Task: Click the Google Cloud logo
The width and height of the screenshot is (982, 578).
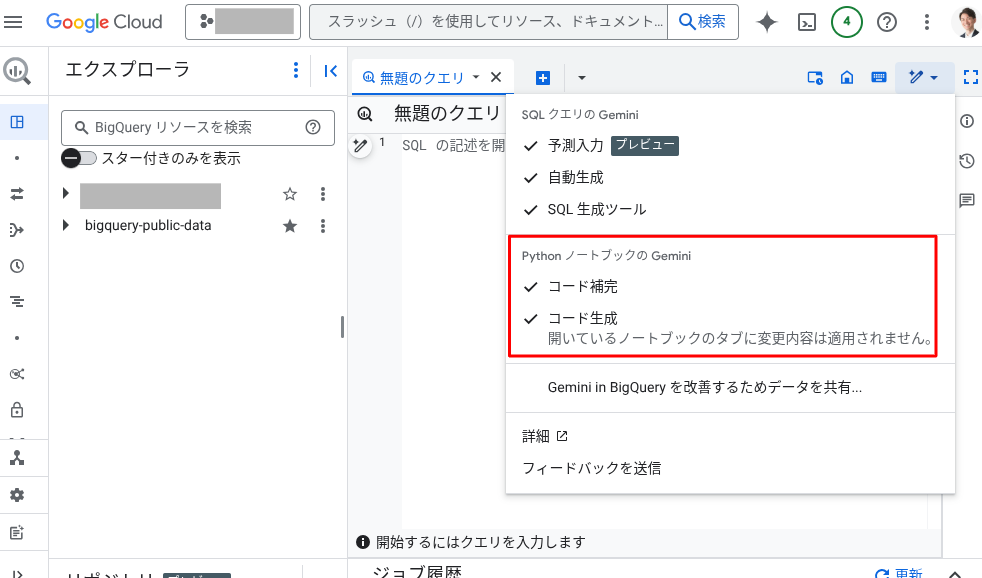Action: pos(104,22)
